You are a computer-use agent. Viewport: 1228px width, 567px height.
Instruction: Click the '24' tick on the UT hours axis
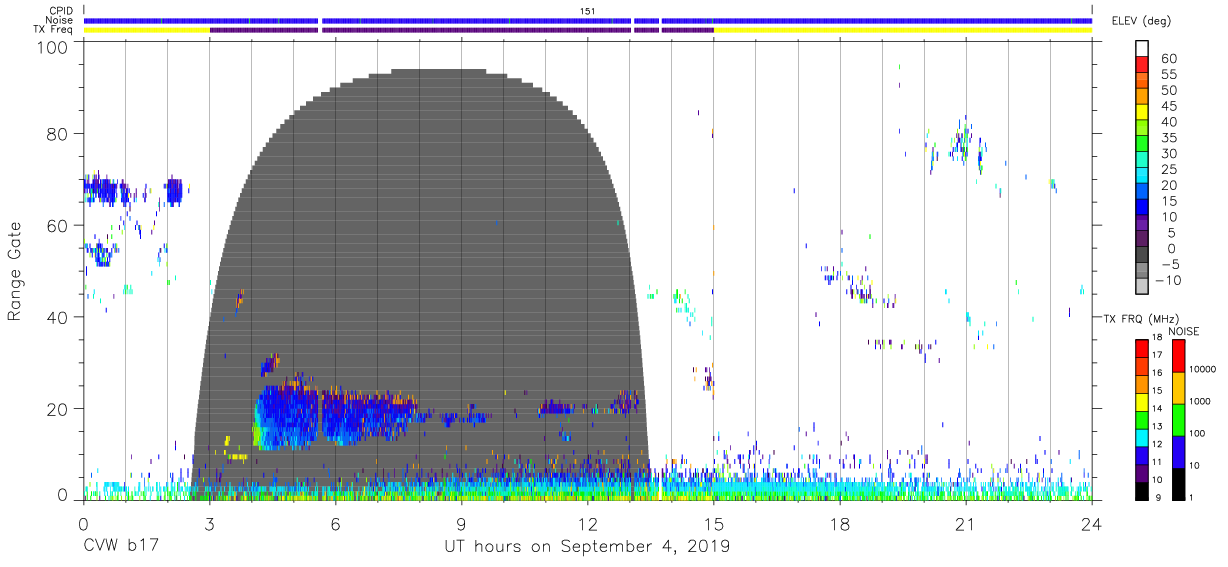[x=1091, y=523]
